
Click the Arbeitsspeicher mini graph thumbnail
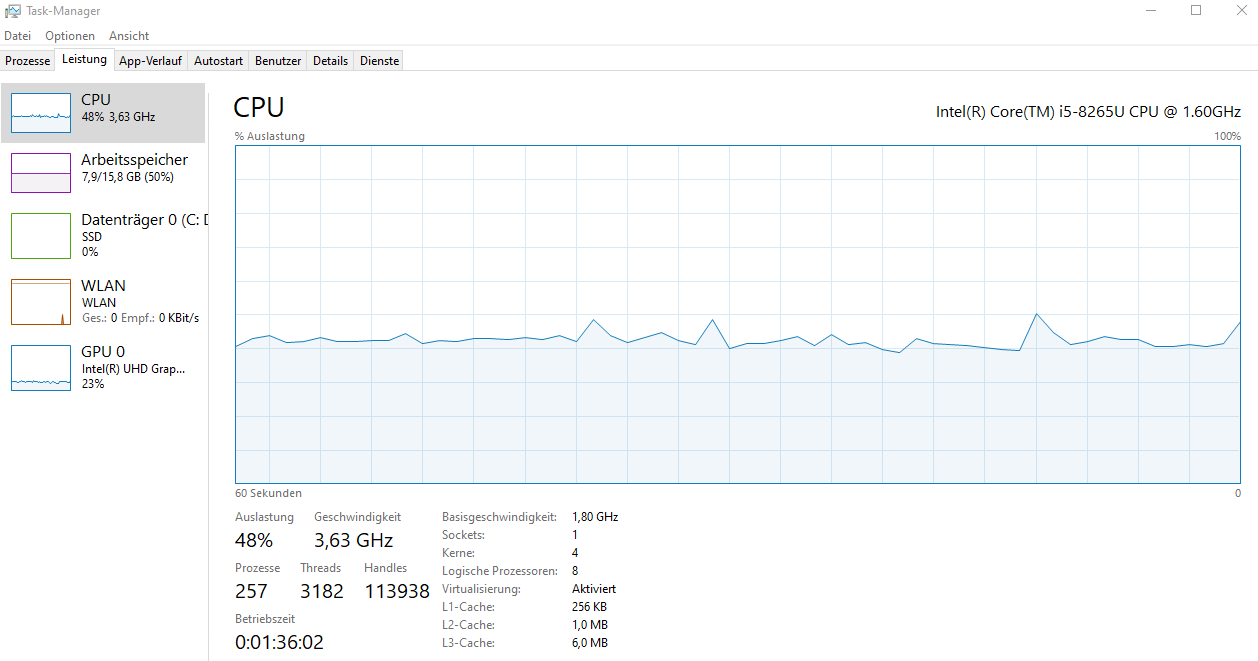[x=41, y=173]
